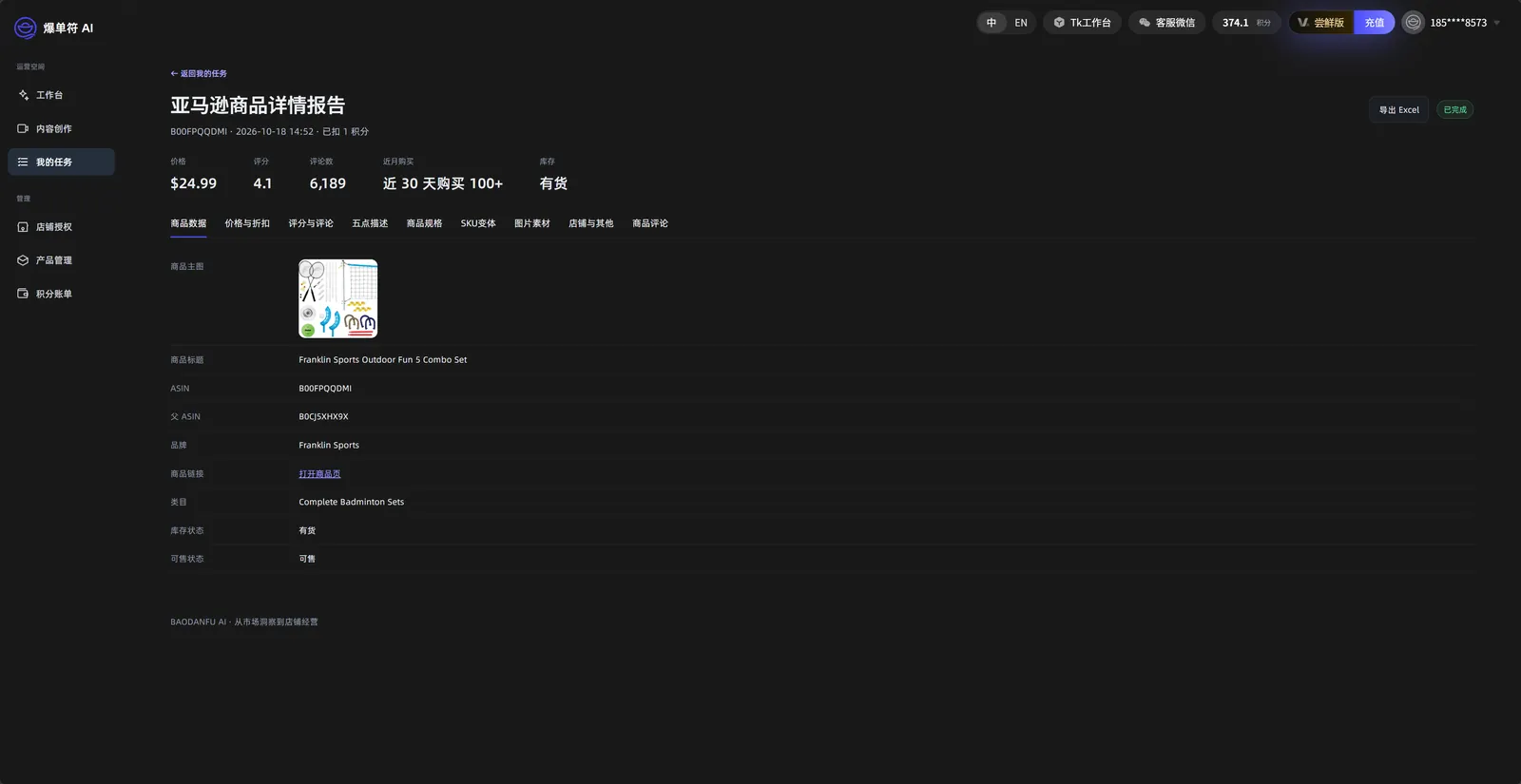Click the user avatar icon
The width and height of the screenshot is (1521, 784).
pyautogui.click(x=1414, y=23)
